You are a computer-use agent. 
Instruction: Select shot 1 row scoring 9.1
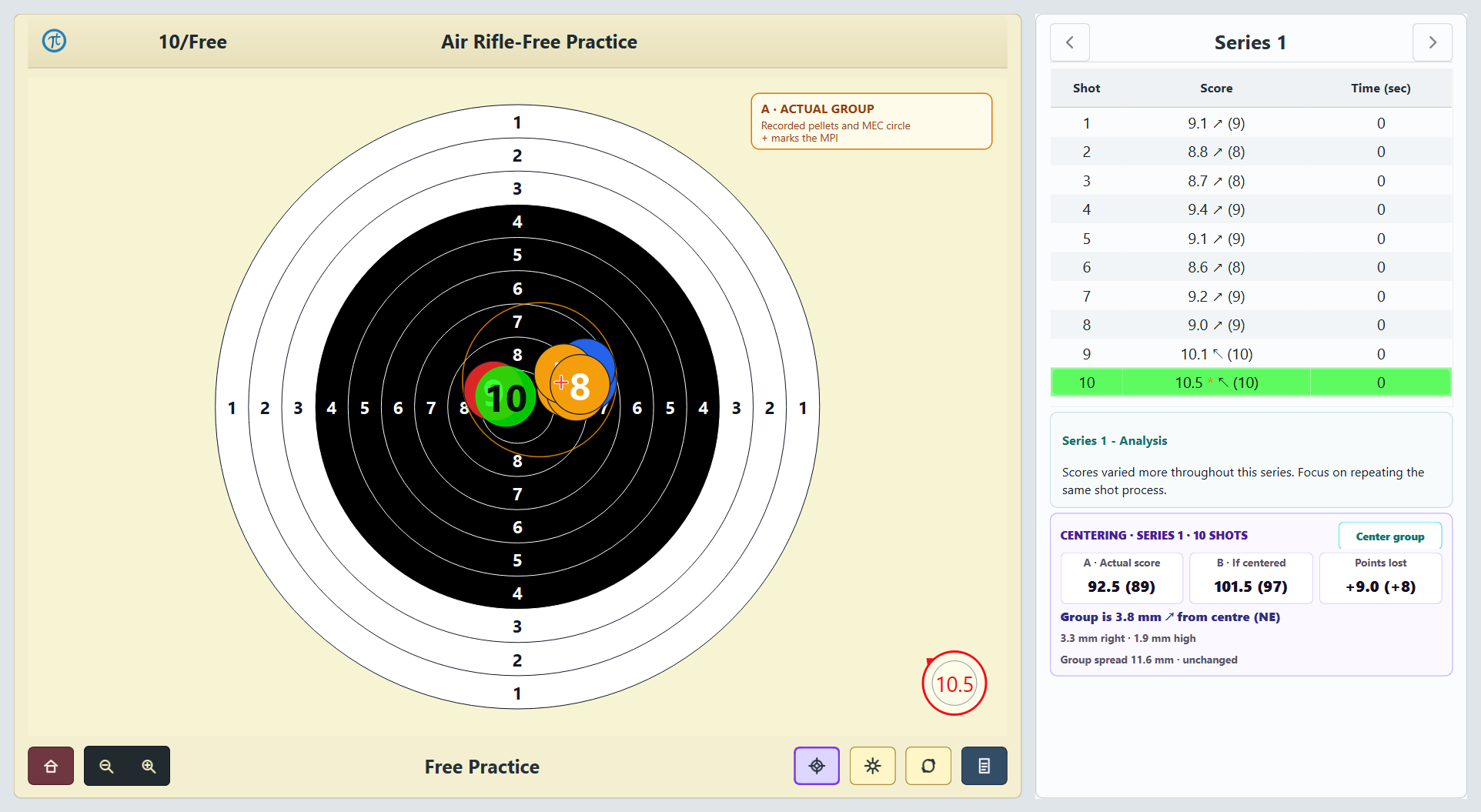[x=1251, y=123]
